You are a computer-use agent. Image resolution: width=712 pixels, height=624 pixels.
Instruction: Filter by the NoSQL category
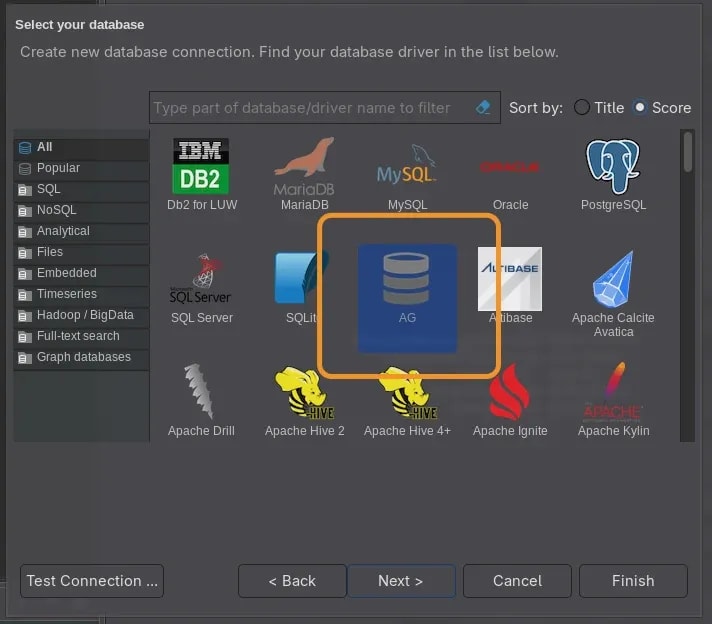(x=81, y=210)
